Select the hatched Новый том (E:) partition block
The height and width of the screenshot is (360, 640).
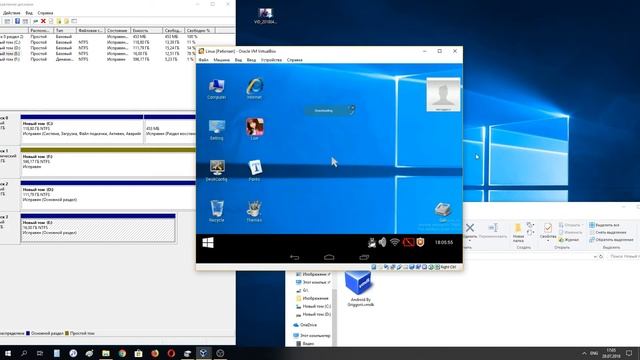tap(98, 228)
